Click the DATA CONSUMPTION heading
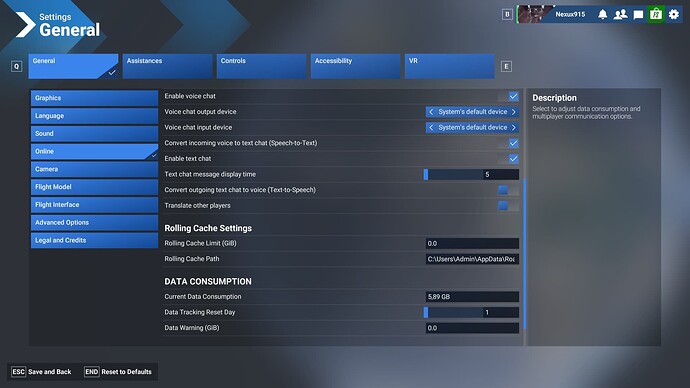This screenshot has height=388, width=690. (x=208, y=282)
